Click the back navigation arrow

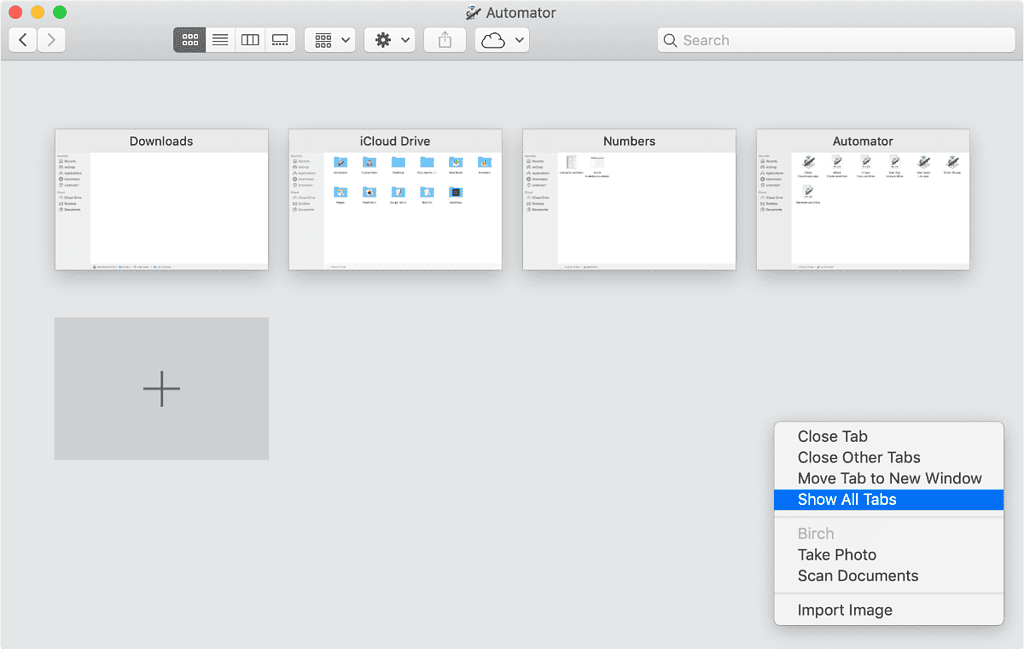coord(22,39)
